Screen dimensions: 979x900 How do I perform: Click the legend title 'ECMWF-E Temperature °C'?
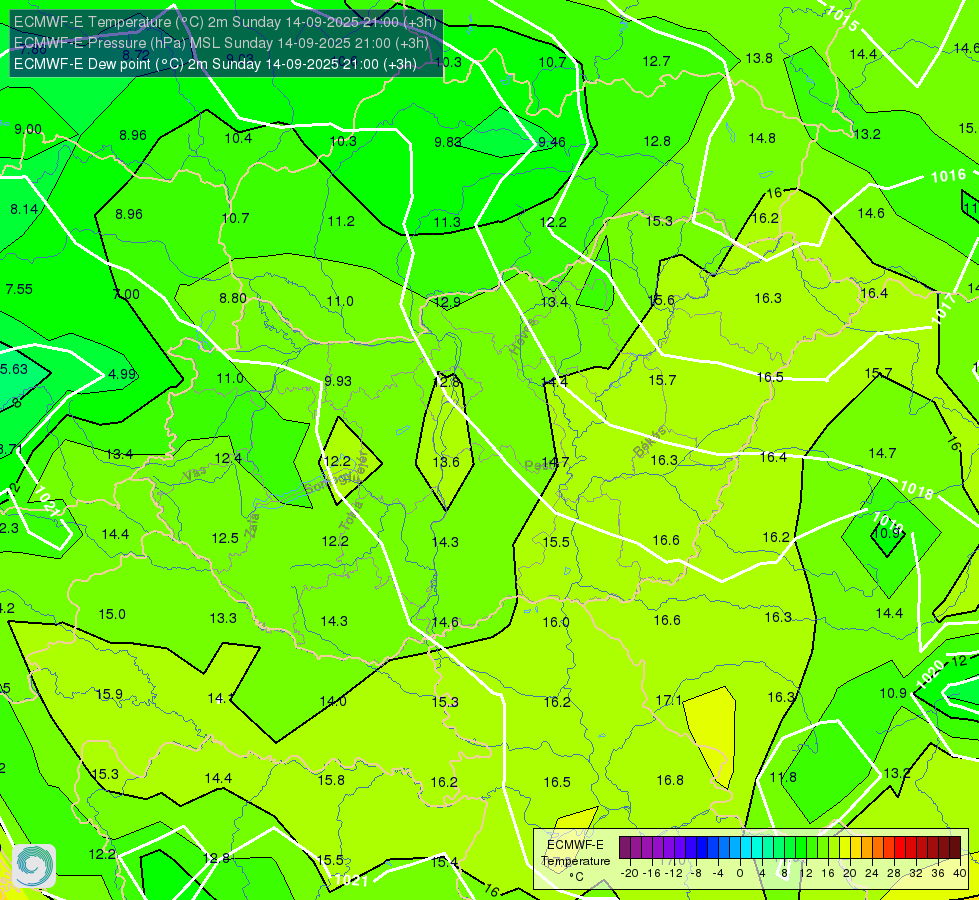point(575,861)
